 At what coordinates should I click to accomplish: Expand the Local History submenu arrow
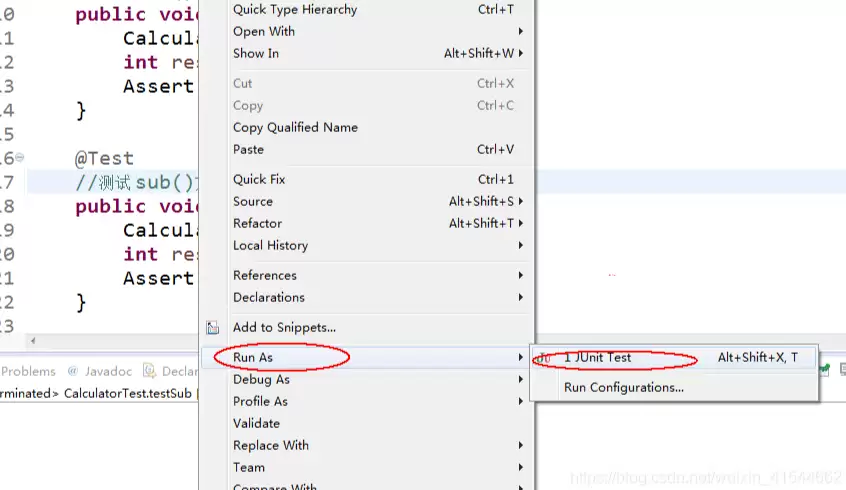[521, 246]
